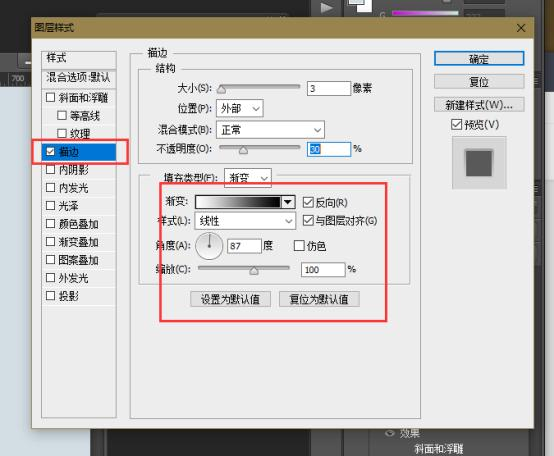Click the 复位 button
The image size is (554, 456).
pyautogui.click(x=479, y=82)
